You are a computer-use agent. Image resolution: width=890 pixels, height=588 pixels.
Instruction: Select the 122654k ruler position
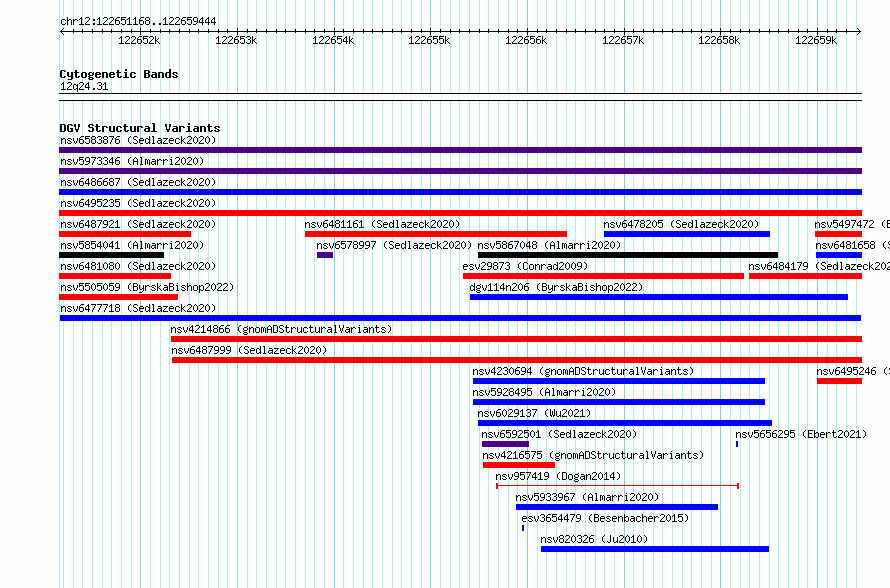pyautogui.click(x=333, y=40)
